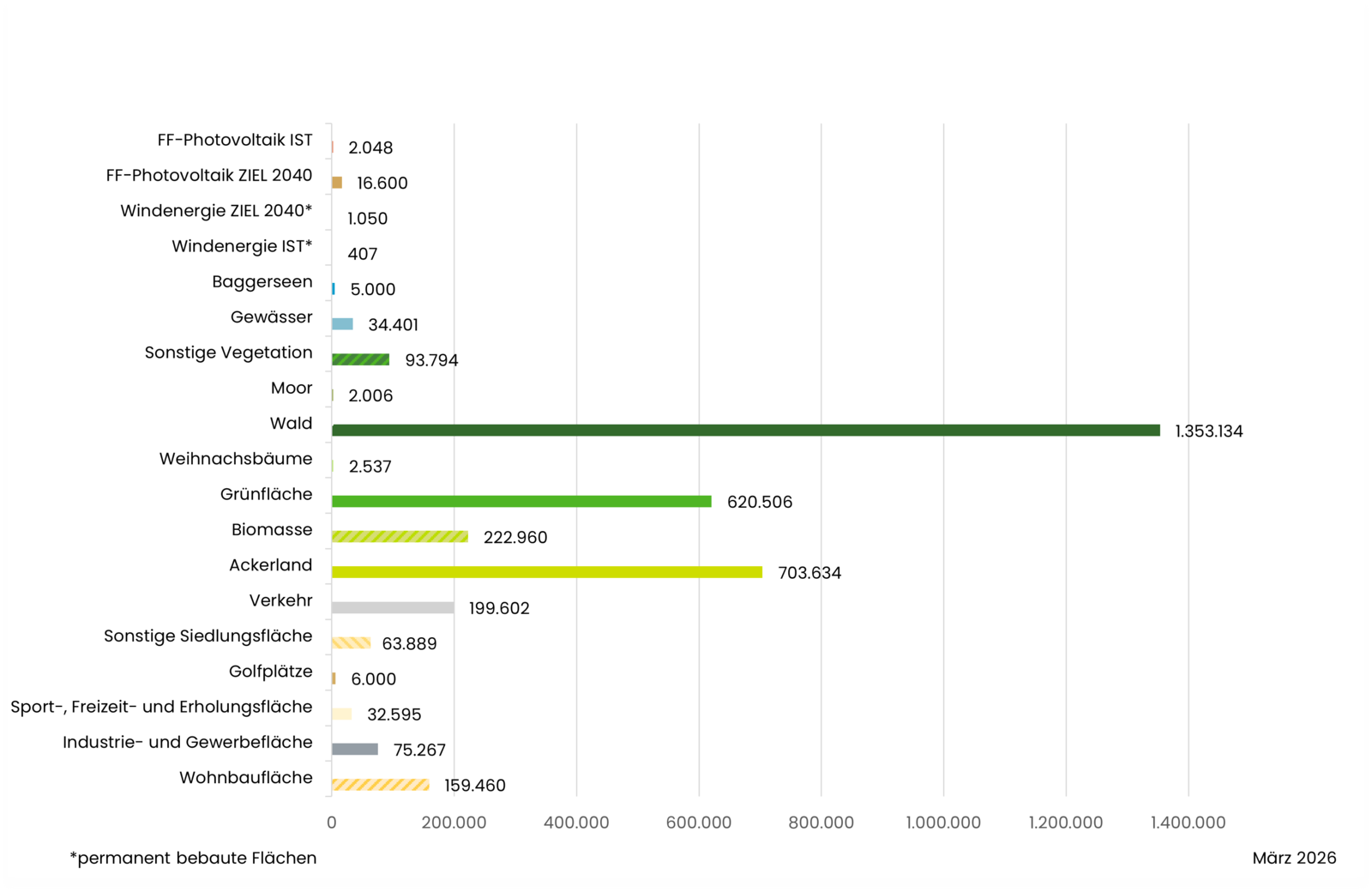Select the Weihnachsbäume category label
The height and width of the screenshot is (892, 1372).
(236, 459)
